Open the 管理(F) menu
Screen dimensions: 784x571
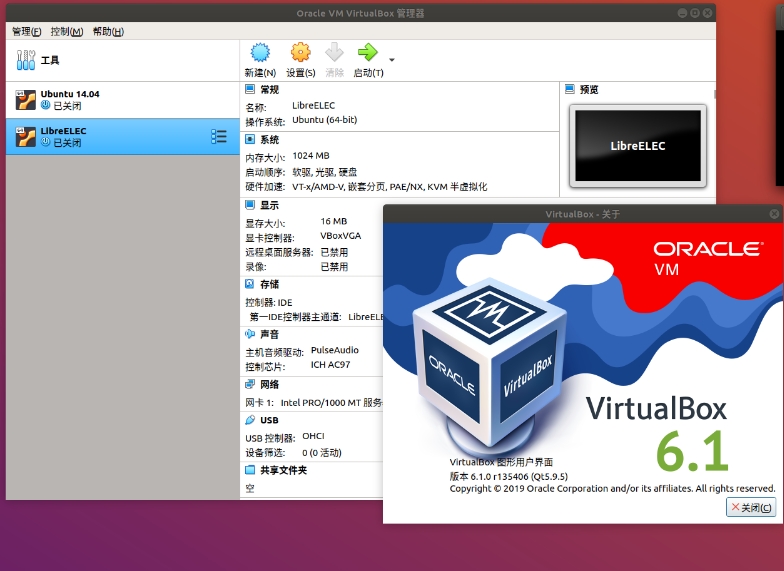[x=26, y=32]
